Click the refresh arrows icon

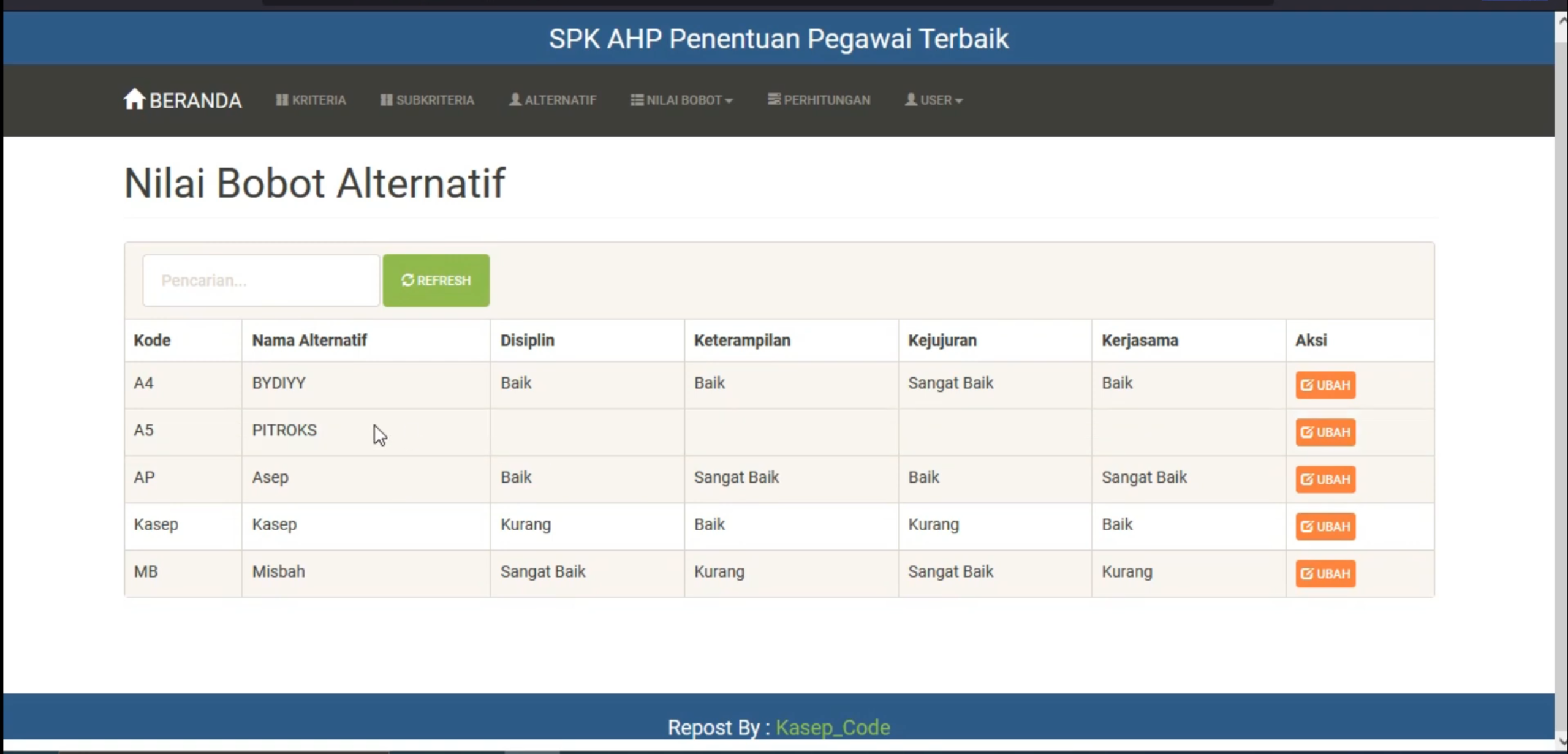coord(407,280)
